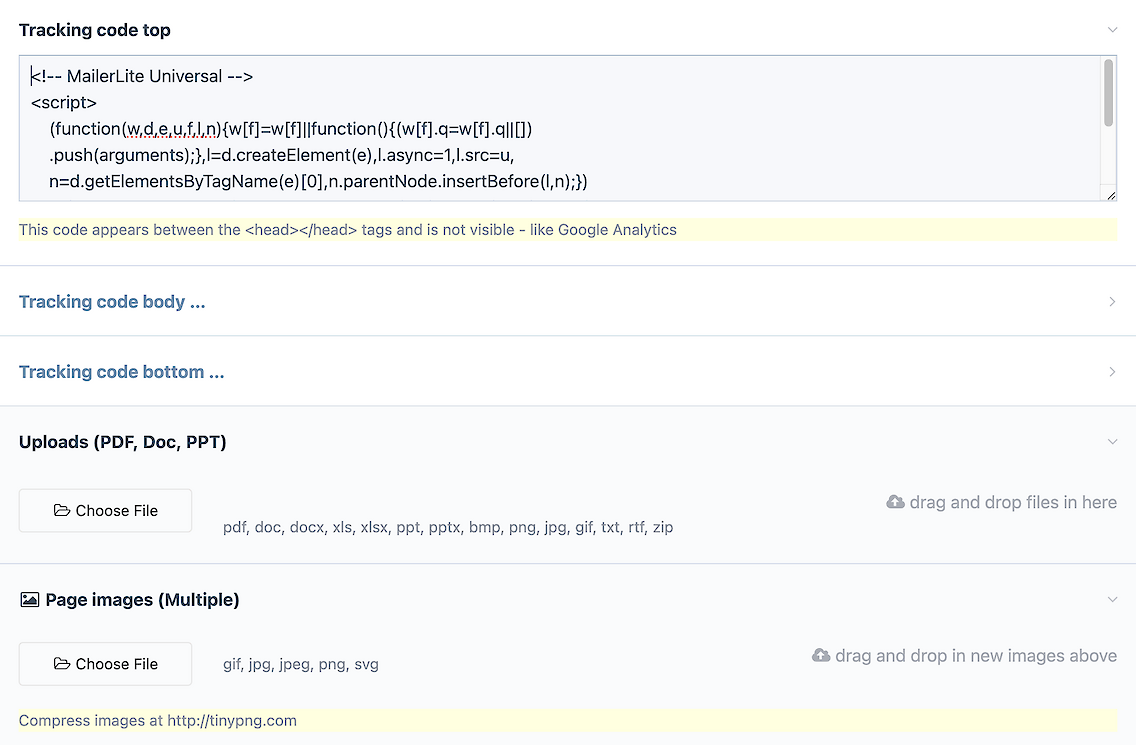Viewport: 1136px width, 745px height.
Task: Click the textarea resize handle corner
Action: pos(1109,194)
